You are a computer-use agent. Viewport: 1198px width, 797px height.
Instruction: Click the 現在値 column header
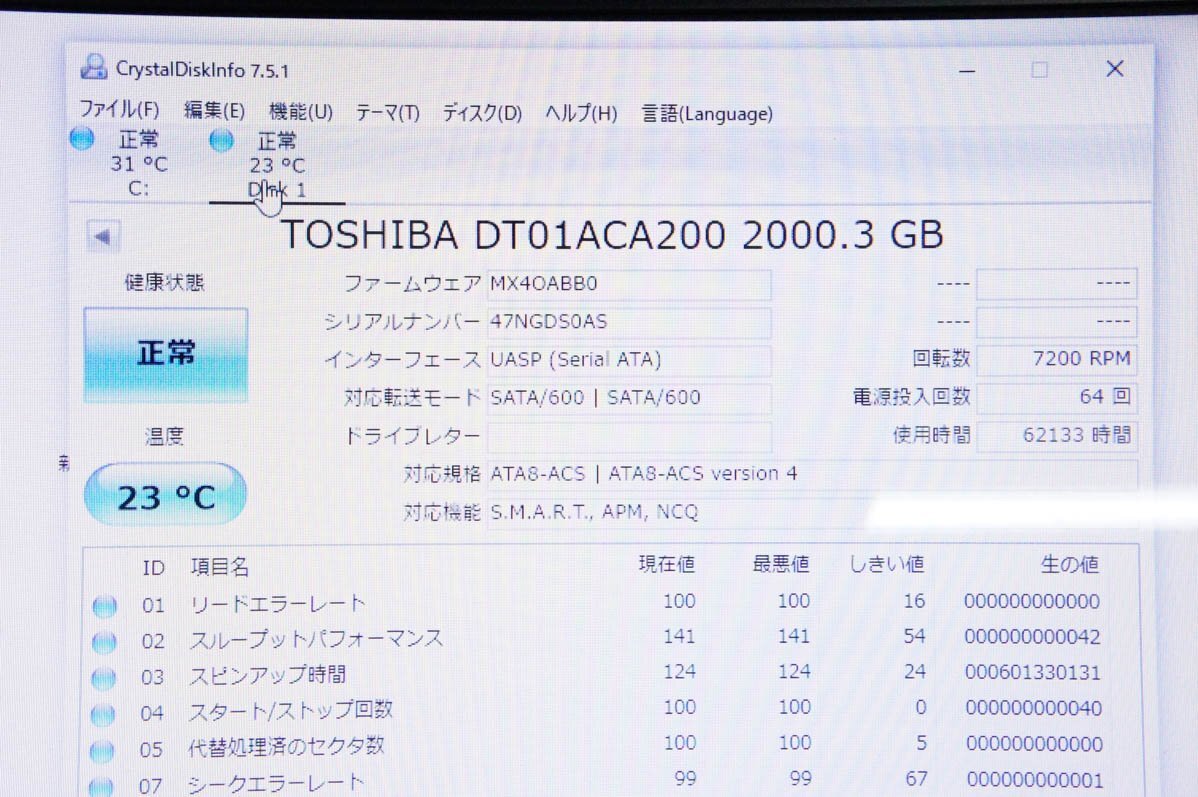point(667,565)
